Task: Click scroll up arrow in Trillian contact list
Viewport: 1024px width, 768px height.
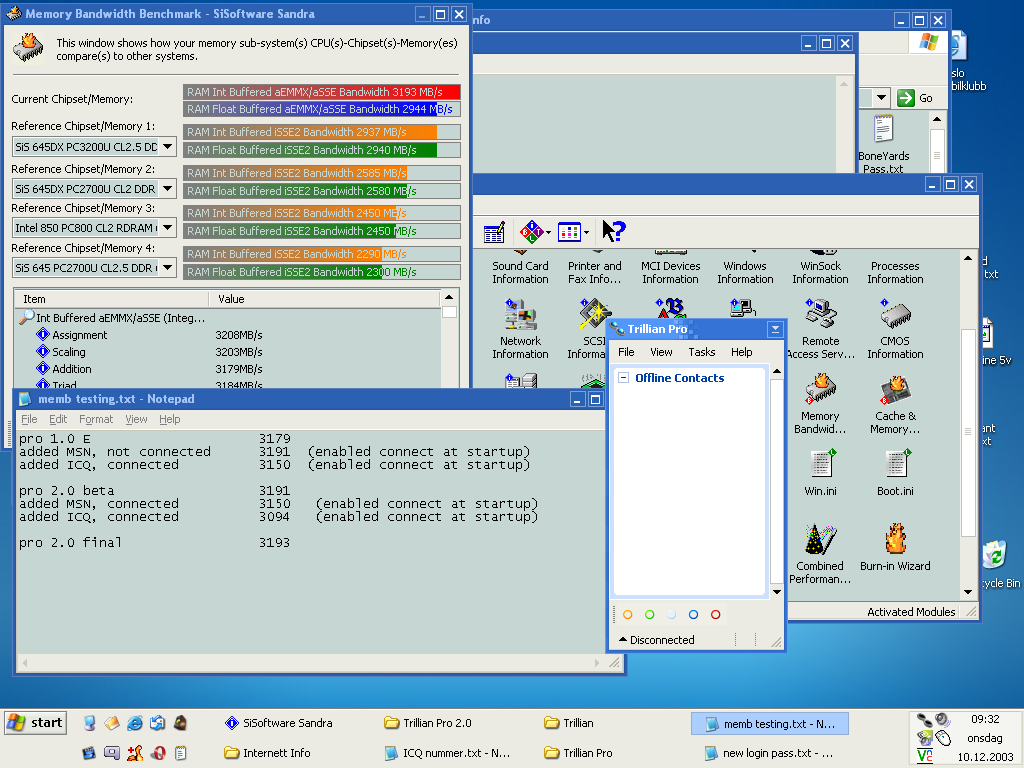Action: coord(776,372)
